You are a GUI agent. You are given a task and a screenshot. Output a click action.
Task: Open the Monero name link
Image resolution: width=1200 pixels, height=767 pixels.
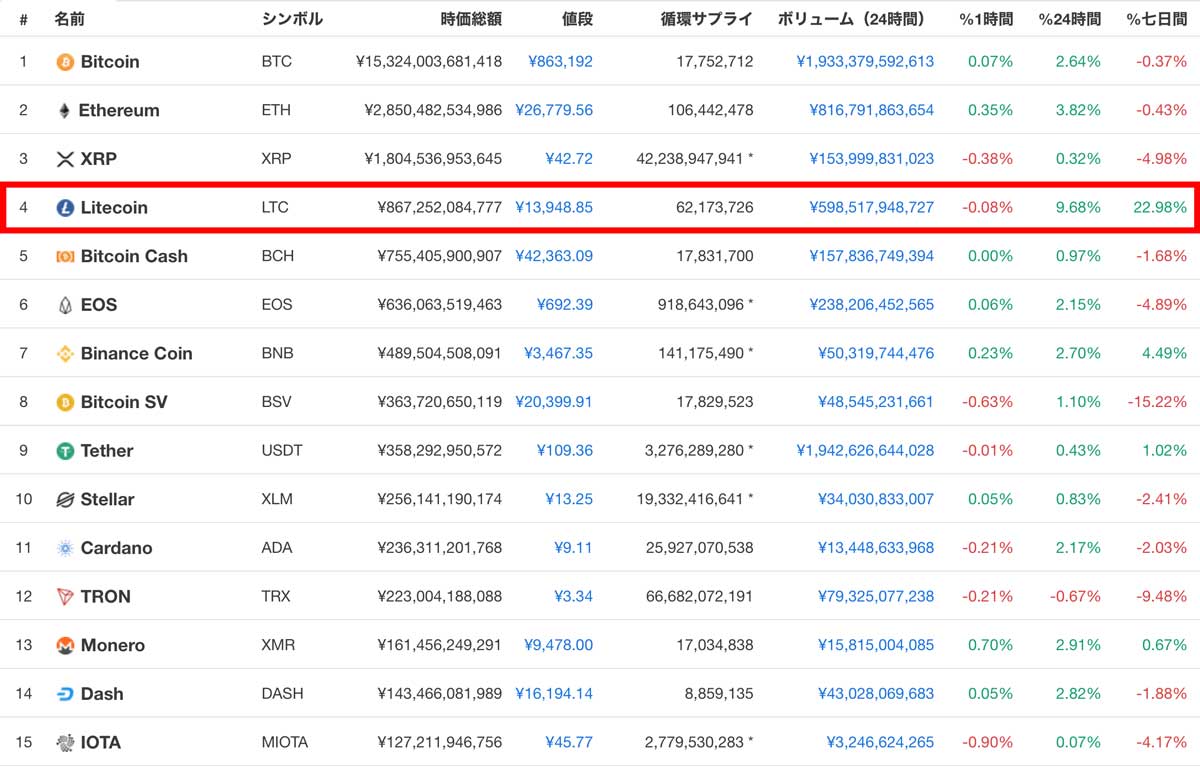point(113,646)
